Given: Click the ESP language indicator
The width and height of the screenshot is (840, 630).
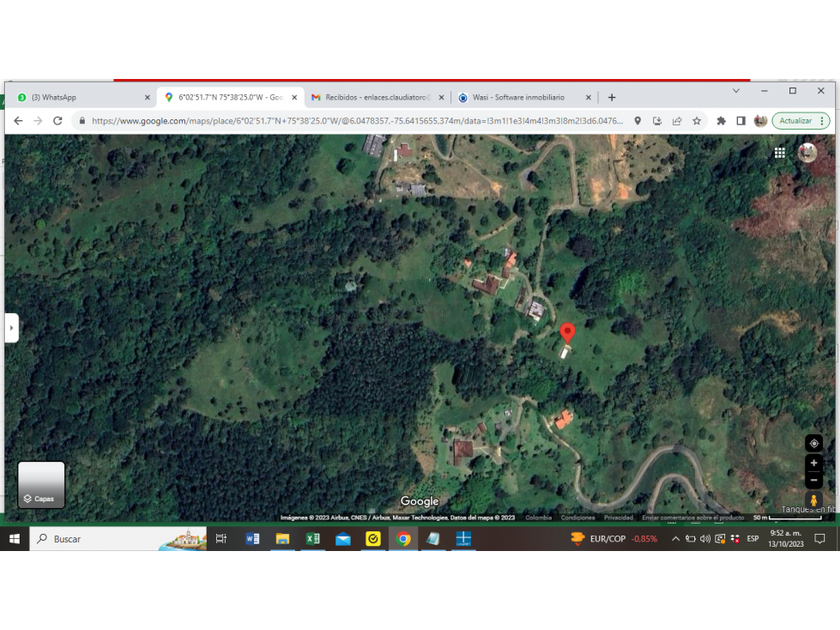Looking at the screenshot, I should [753, 539].
